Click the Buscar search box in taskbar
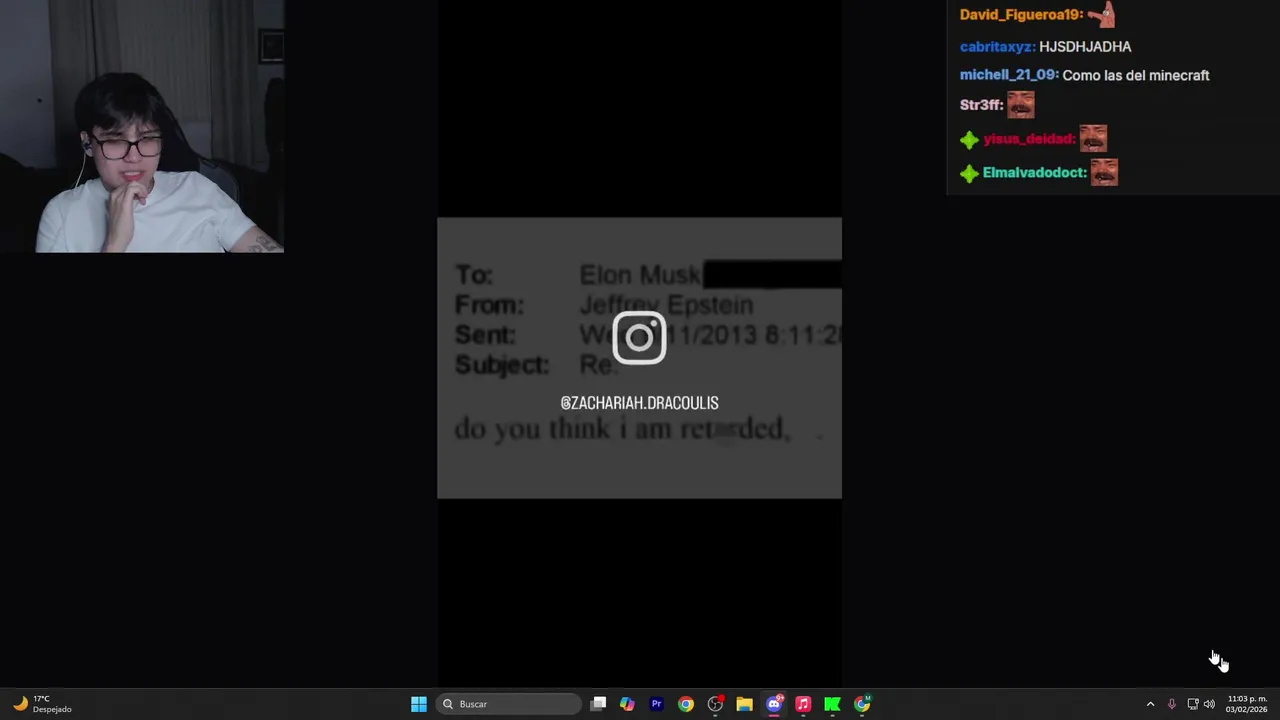 point(509,704)
